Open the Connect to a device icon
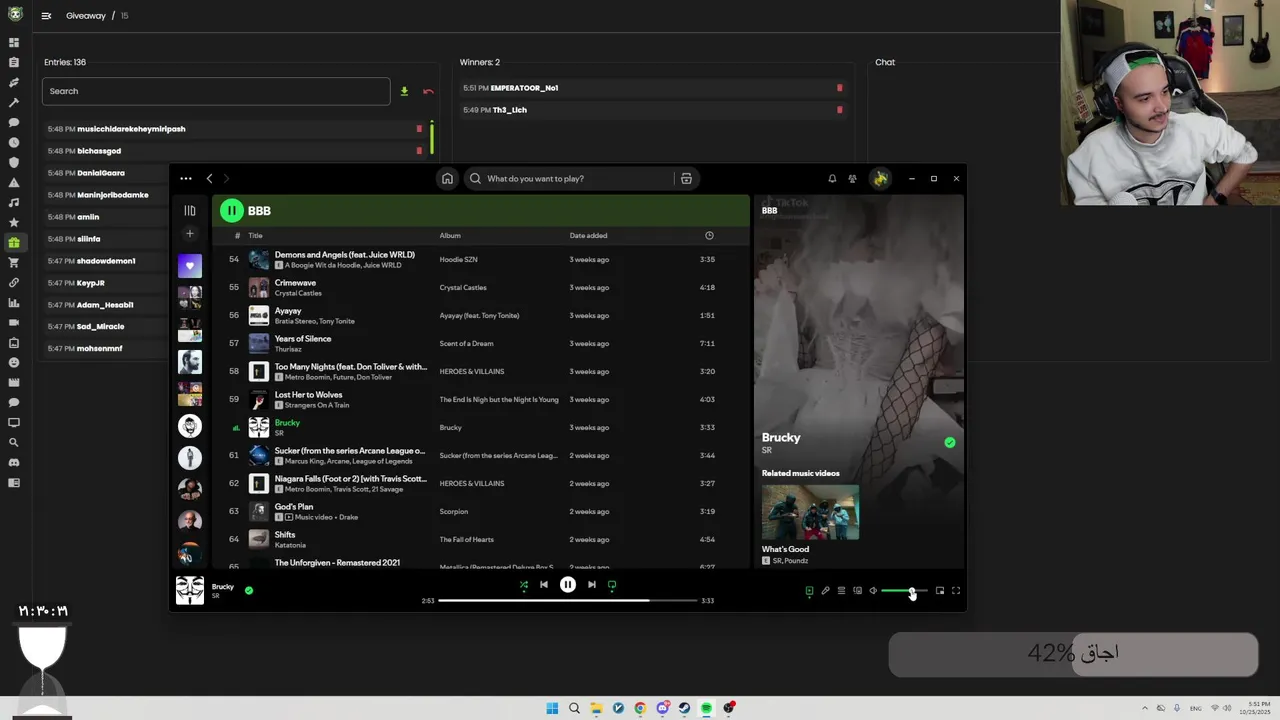This screenshot has height=720, width=1280. [857, 591]
